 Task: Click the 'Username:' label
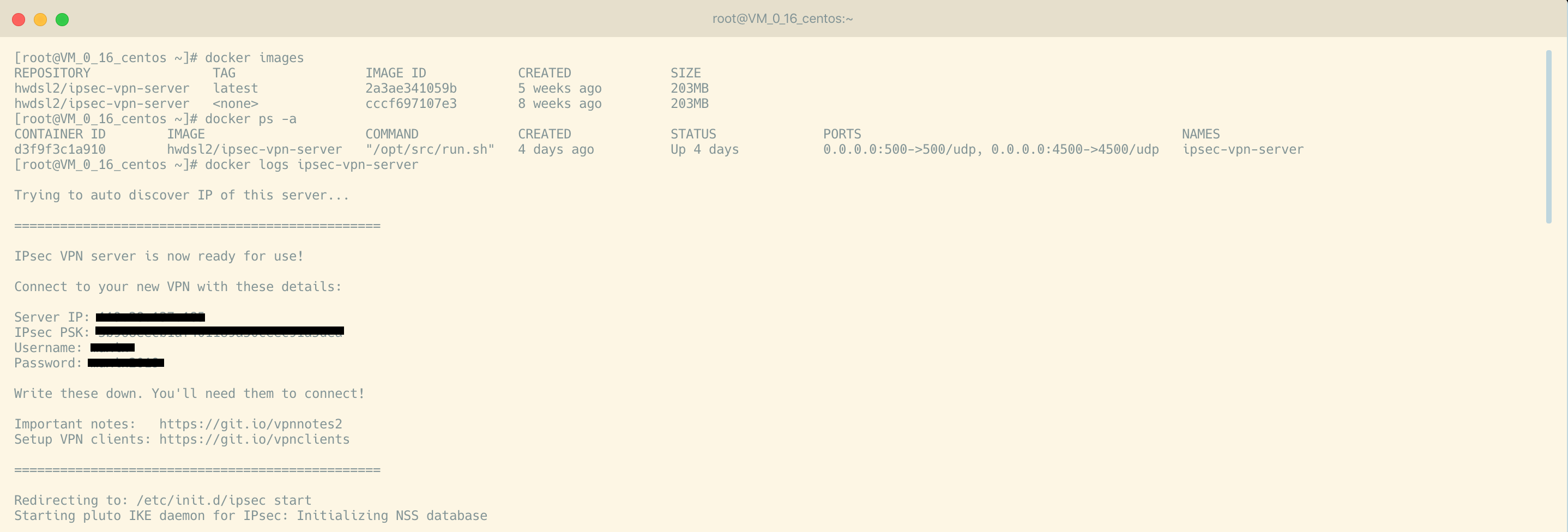click(x=48, y=348)
